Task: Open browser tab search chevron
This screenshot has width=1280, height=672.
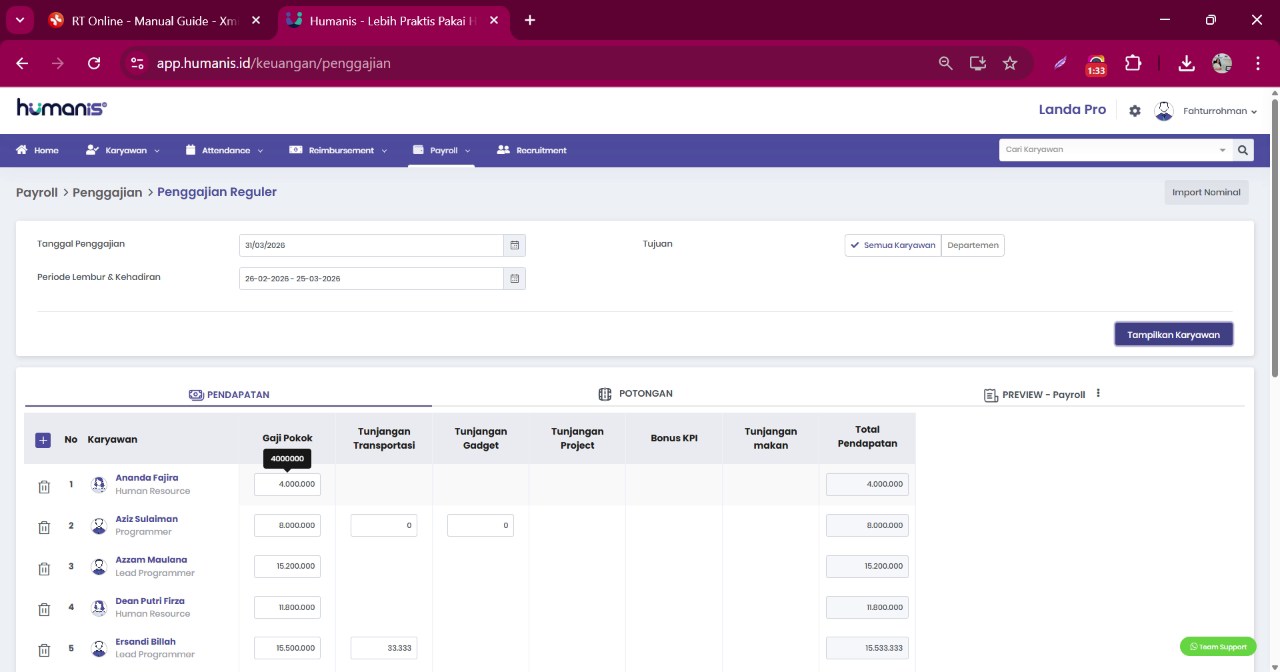Action: pyautogui.click(x=18, y=20)
